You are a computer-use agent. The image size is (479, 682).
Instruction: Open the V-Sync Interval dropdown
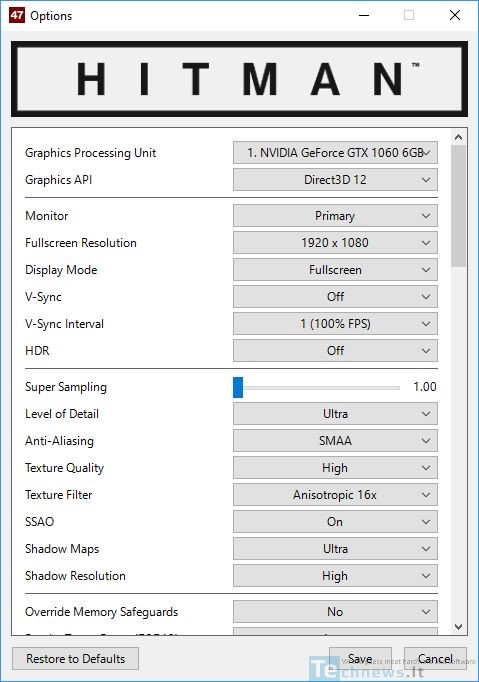[335, 324]
